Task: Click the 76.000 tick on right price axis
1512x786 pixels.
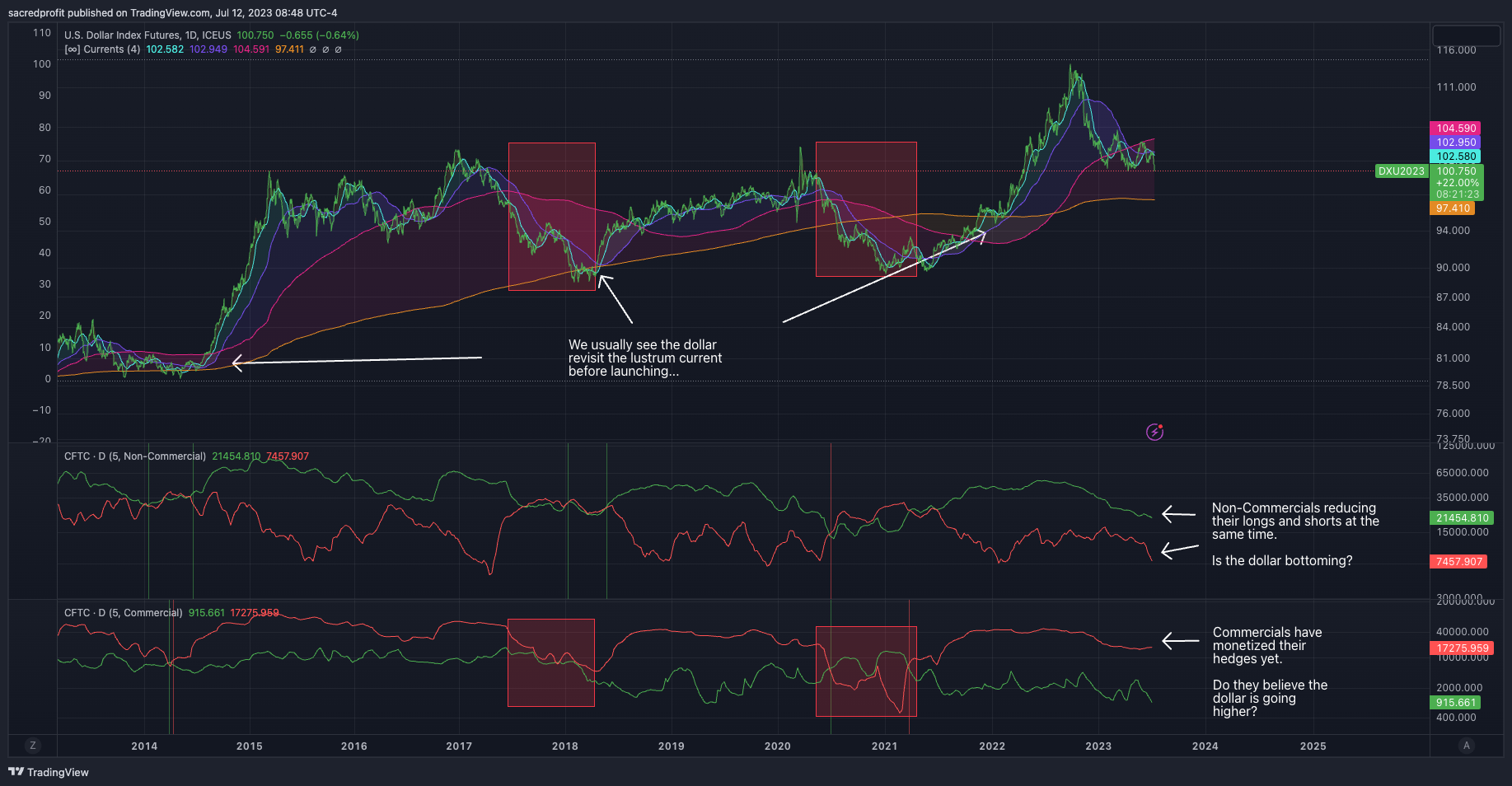Action: click(1453, 414)
